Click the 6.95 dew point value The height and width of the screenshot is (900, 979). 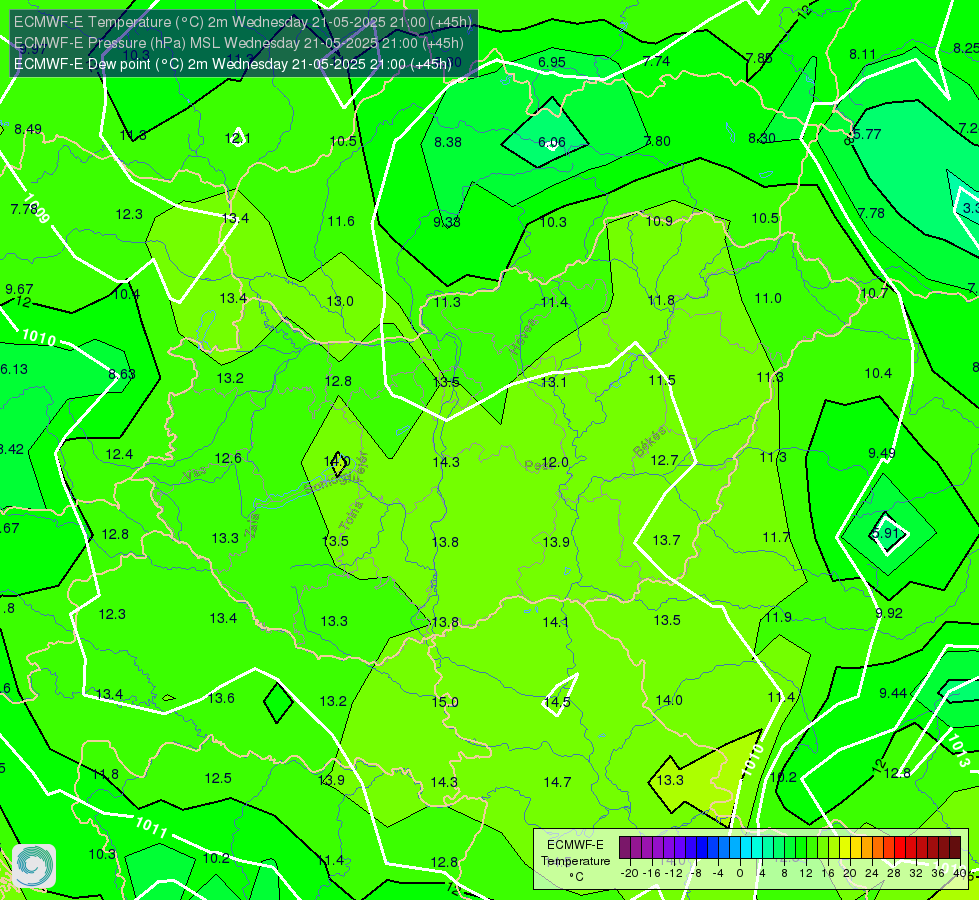click(552, 62)
